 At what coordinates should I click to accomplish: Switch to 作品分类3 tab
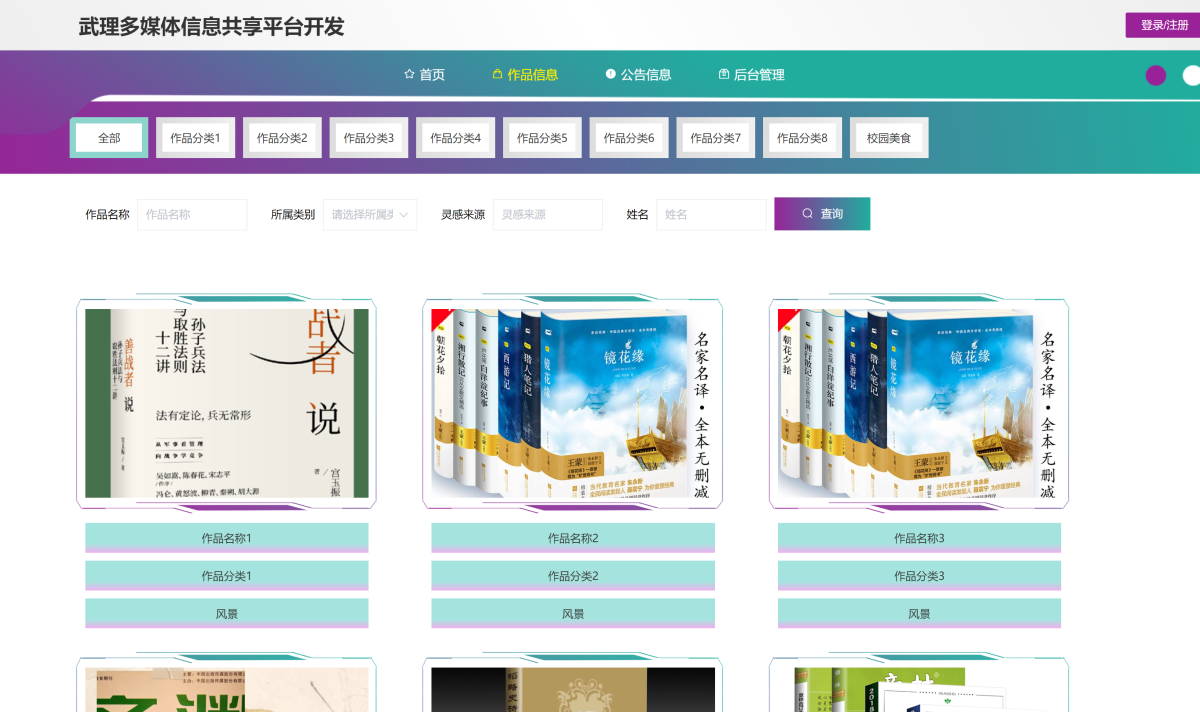click(x=369, y=138)
